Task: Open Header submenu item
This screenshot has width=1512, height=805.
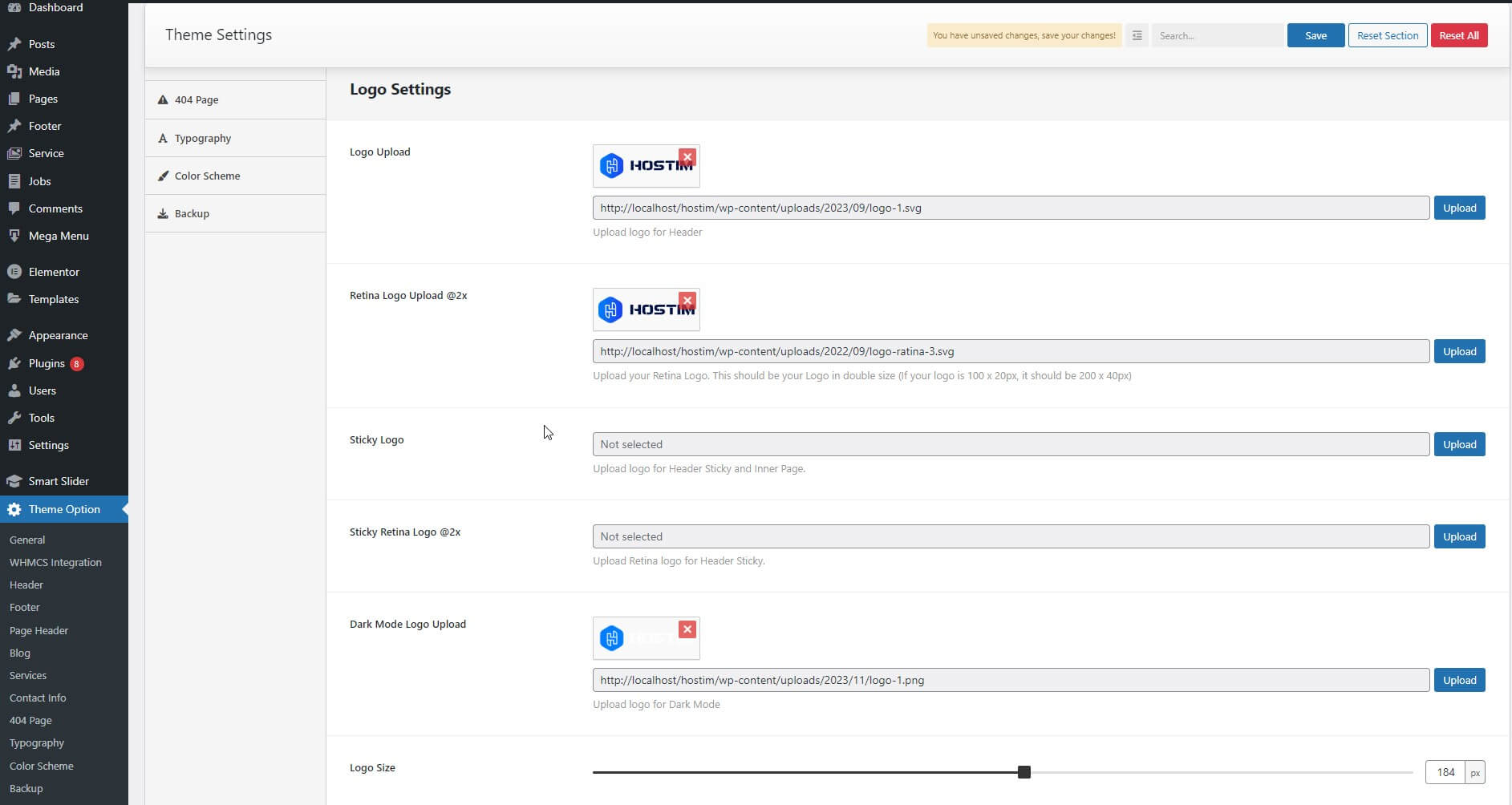Action: tap(26, 585)
